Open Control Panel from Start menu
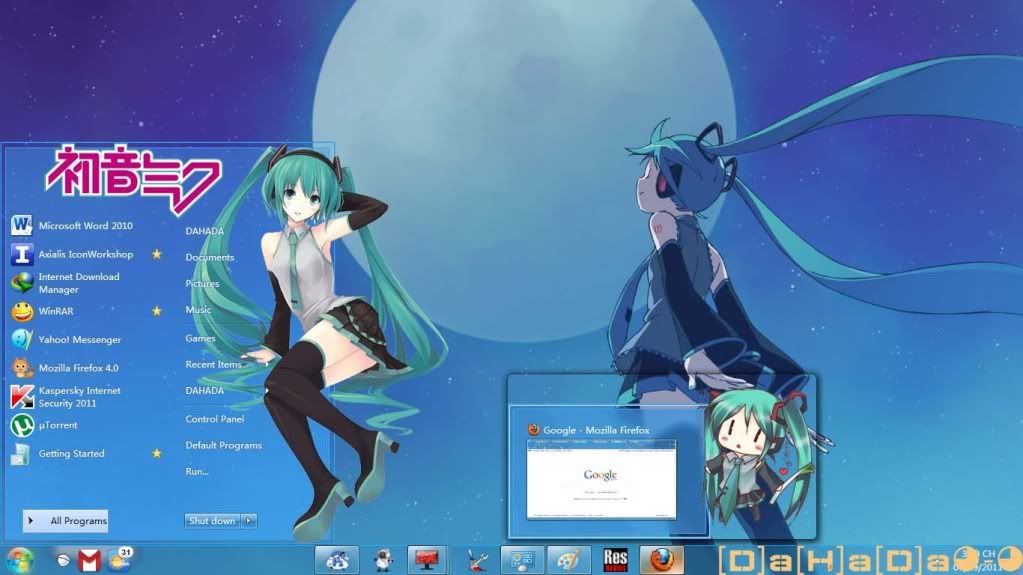1023x575 pixels. tap(214, 419)
